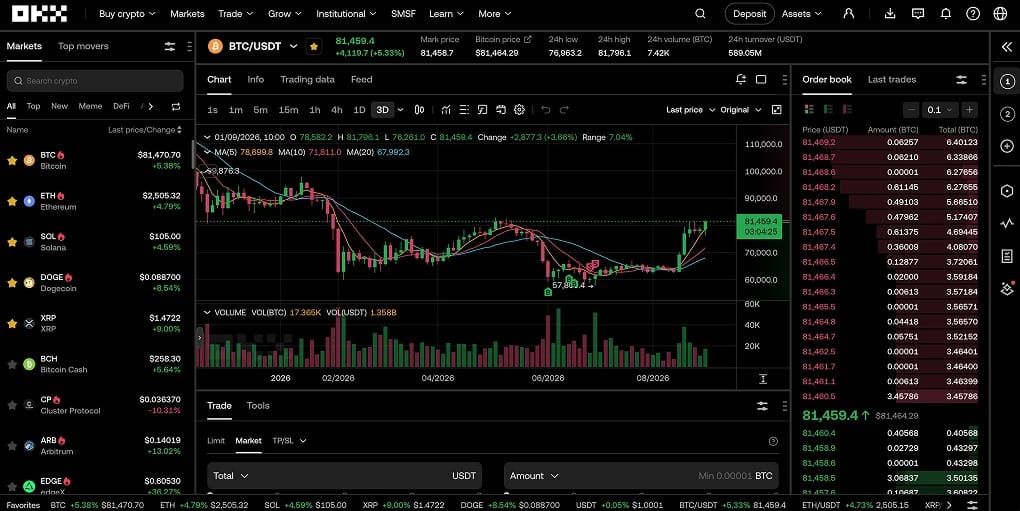Open the BTC/USDT pair dropdown
The image size is (1020, 511).
[293, 46]
